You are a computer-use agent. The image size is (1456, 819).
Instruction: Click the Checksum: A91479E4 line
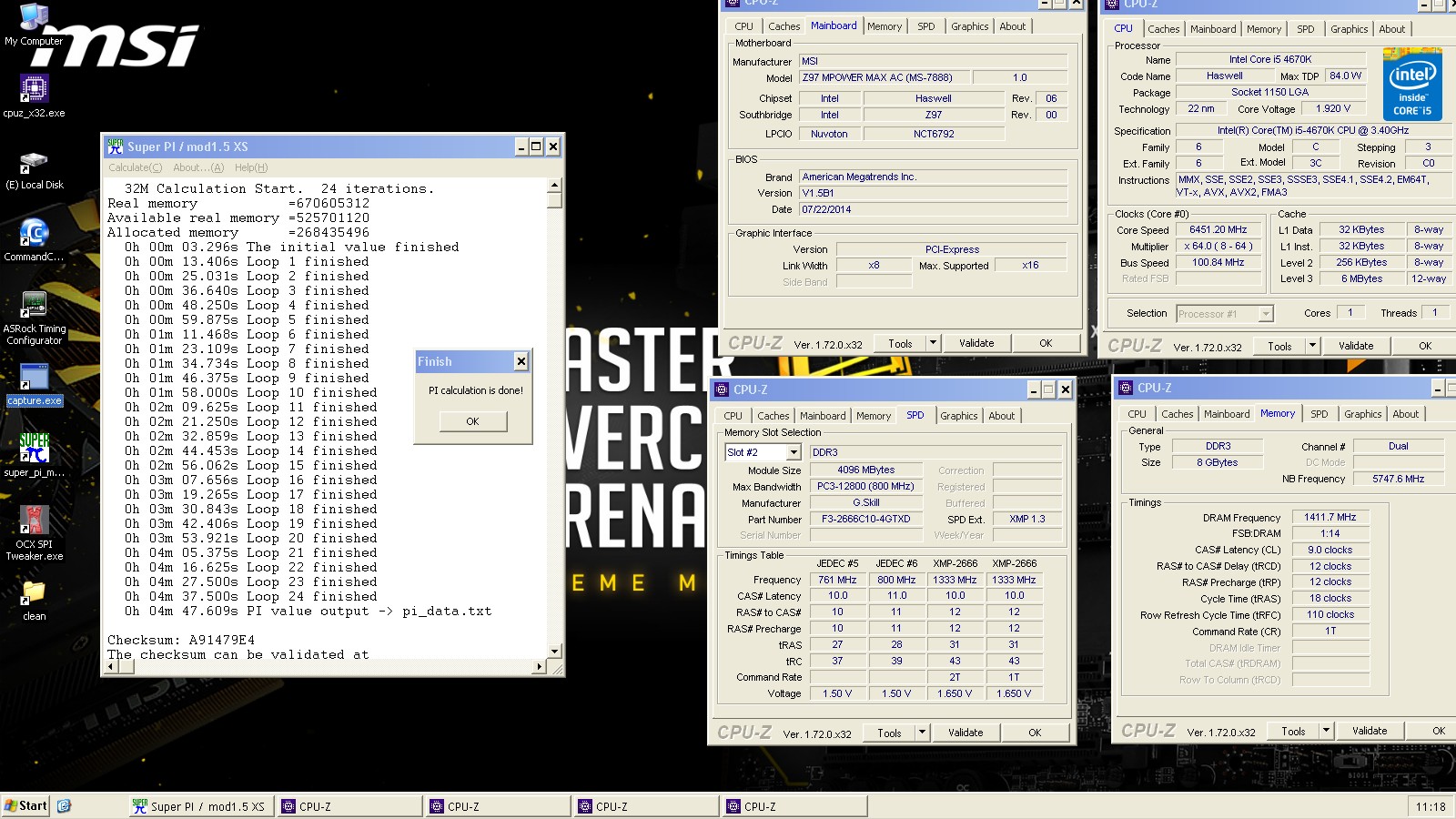tap(181, 640)
